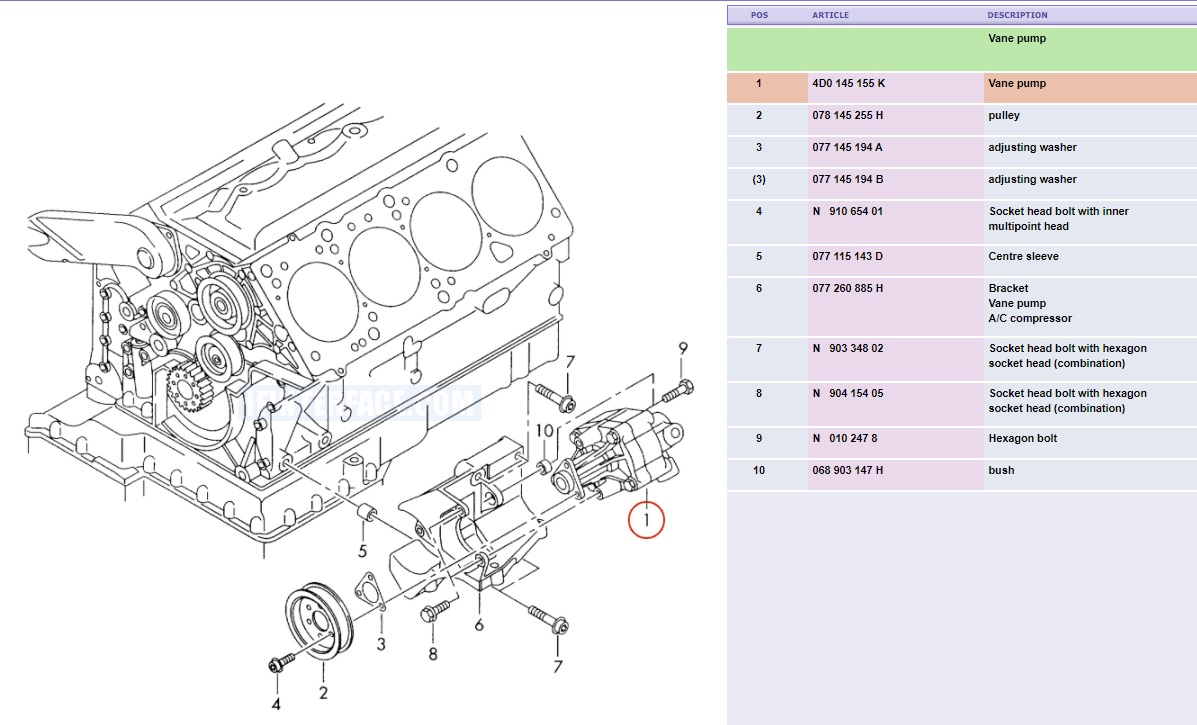Click the DESCRIPTION column header
This screenshot has height=725, width=1197.
(1017, 15)
